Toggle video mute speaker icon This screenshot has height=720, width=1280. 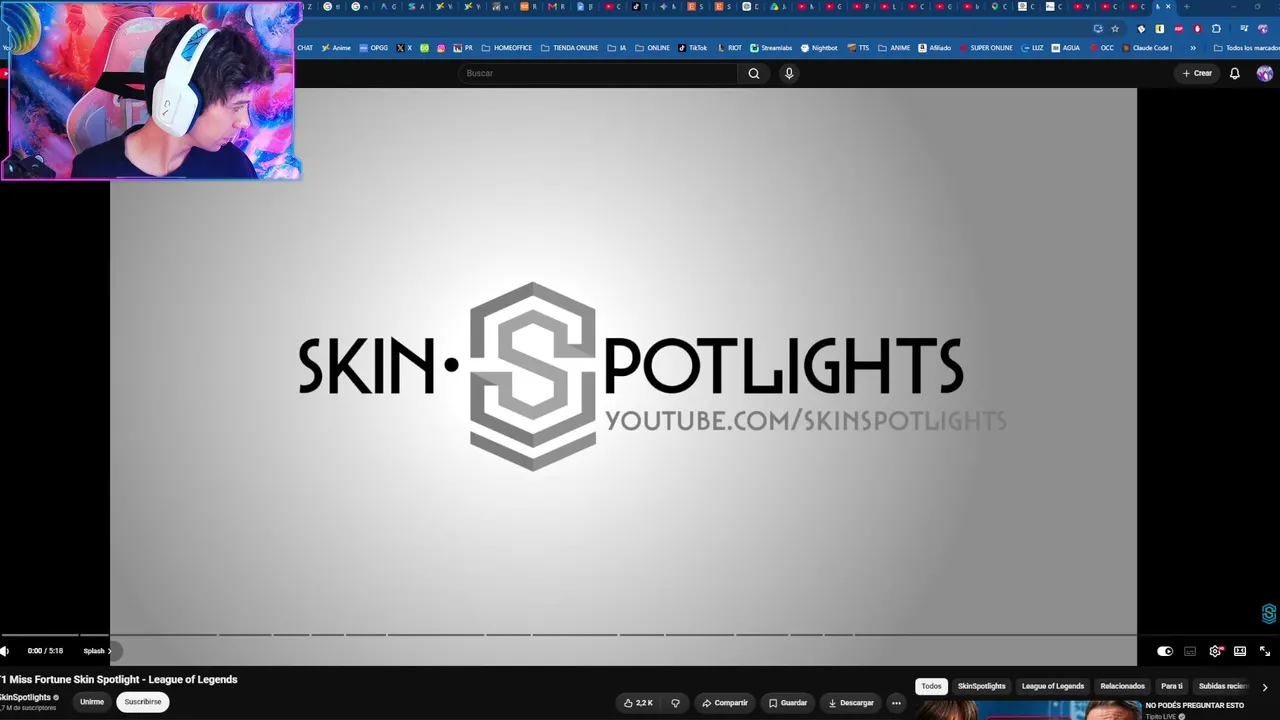point(5,651)
